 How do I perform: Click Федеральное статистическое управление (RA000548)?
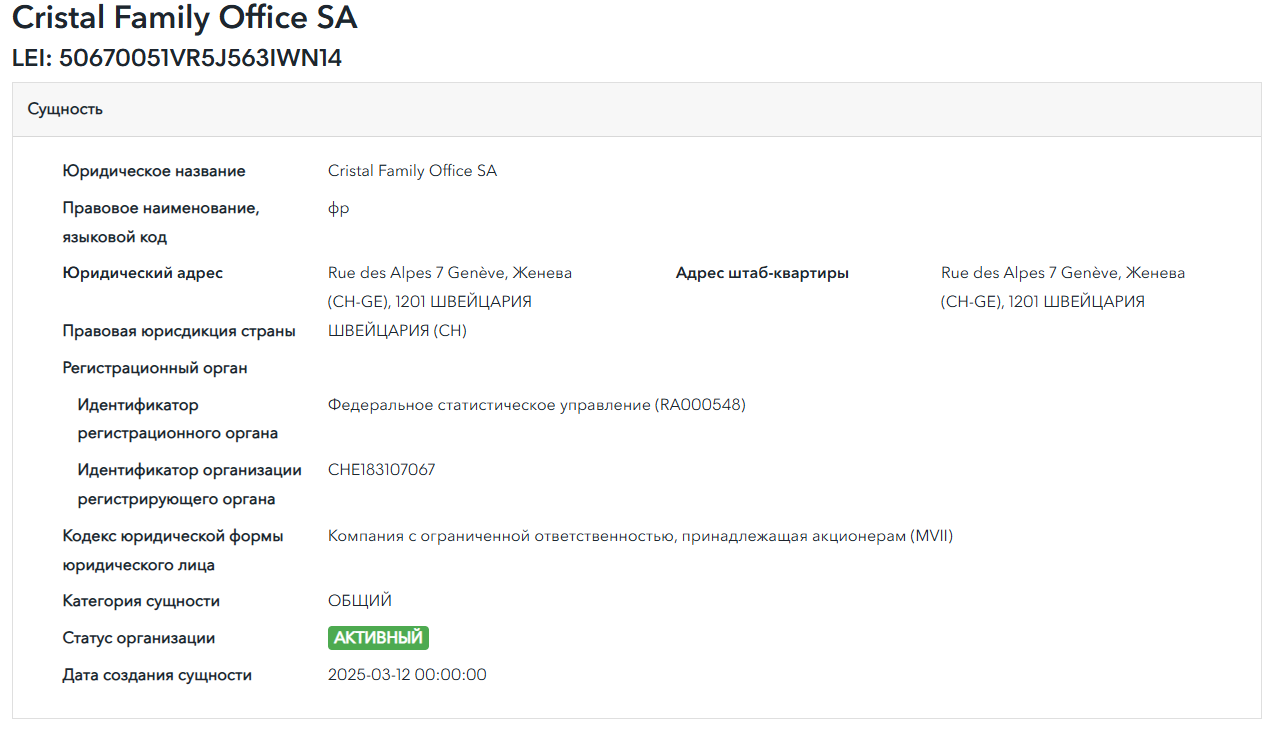pyautogui.click(x=536, y=405)
